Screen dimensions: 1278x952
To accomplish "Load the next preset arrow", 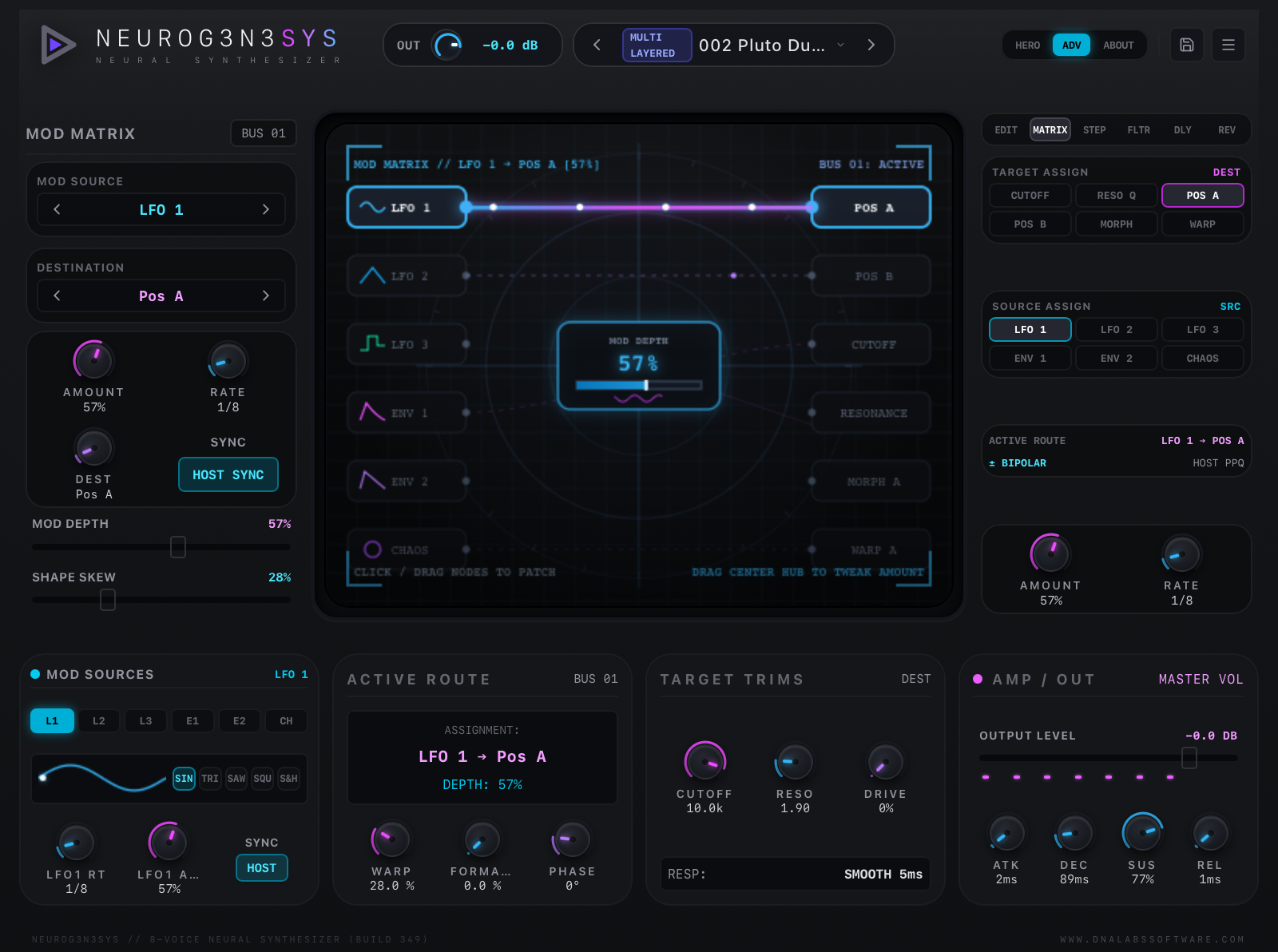I will point(871,45).
